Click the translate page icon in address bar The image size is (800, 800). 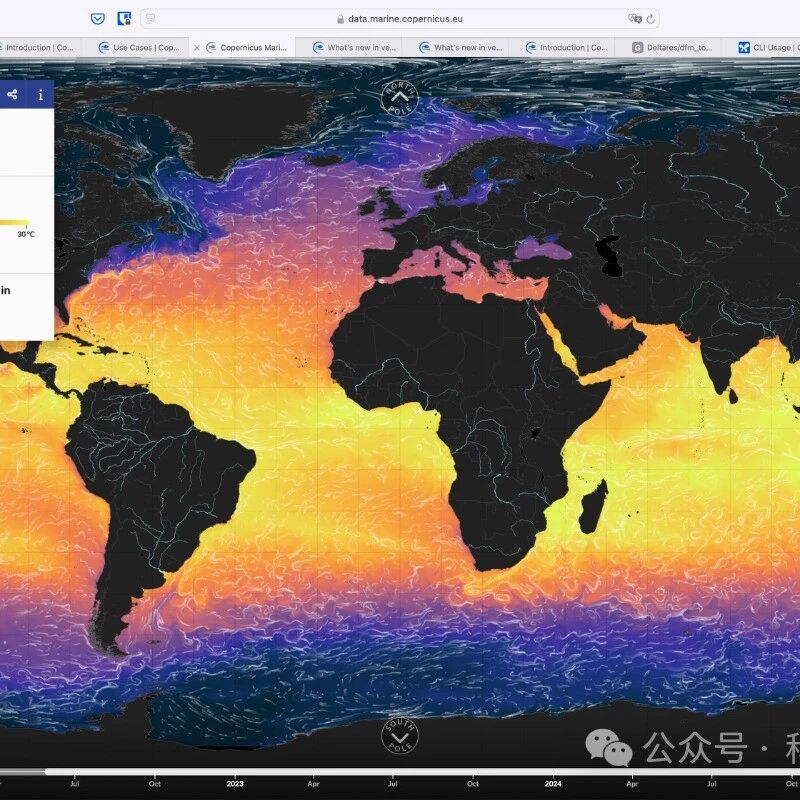click(x=633, y=18)
